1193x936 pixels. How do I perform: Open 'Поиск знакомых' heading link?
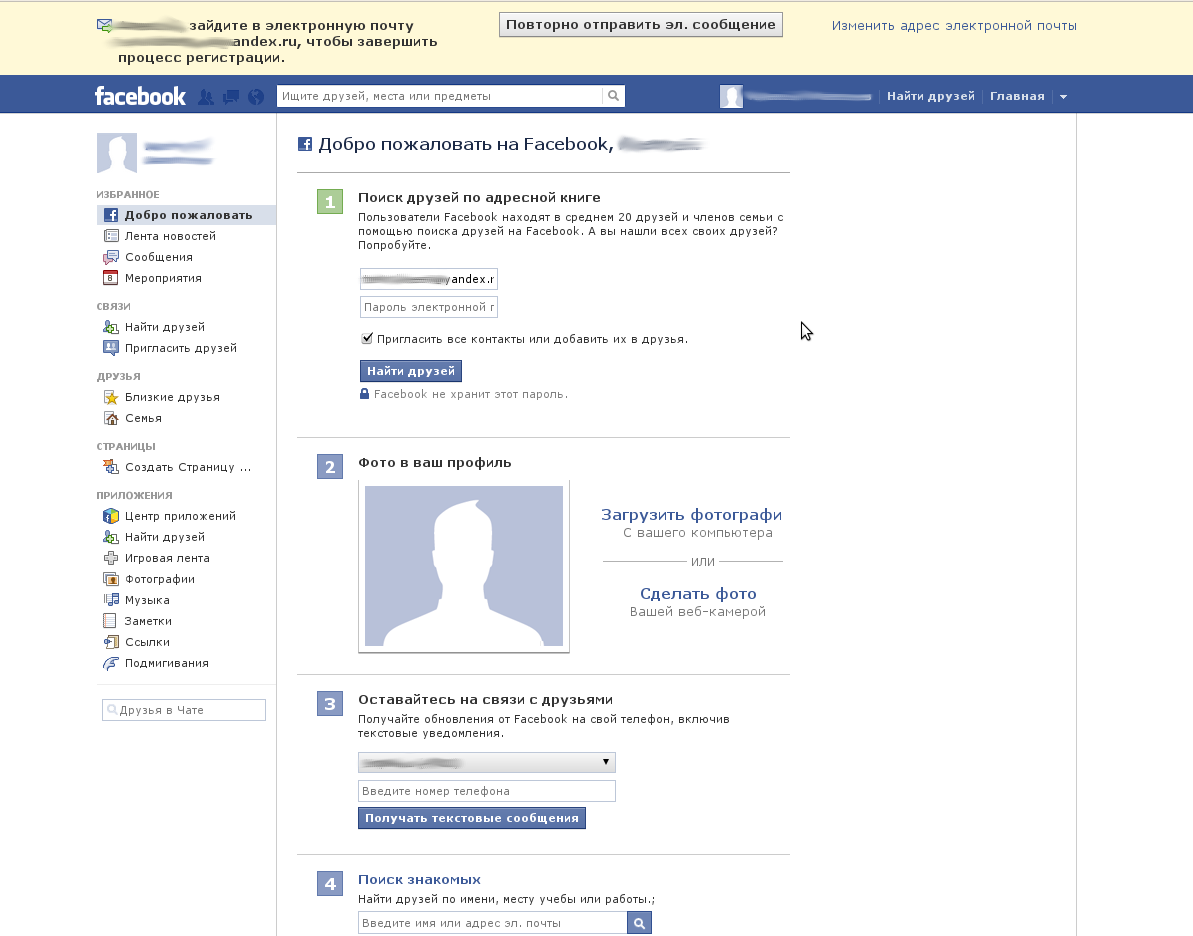click(419, 880)
